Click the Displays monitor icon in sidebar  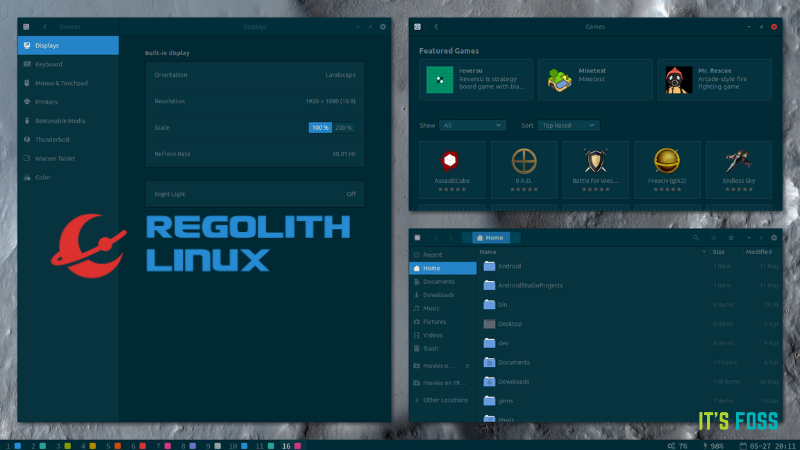(x=27, y=45)
